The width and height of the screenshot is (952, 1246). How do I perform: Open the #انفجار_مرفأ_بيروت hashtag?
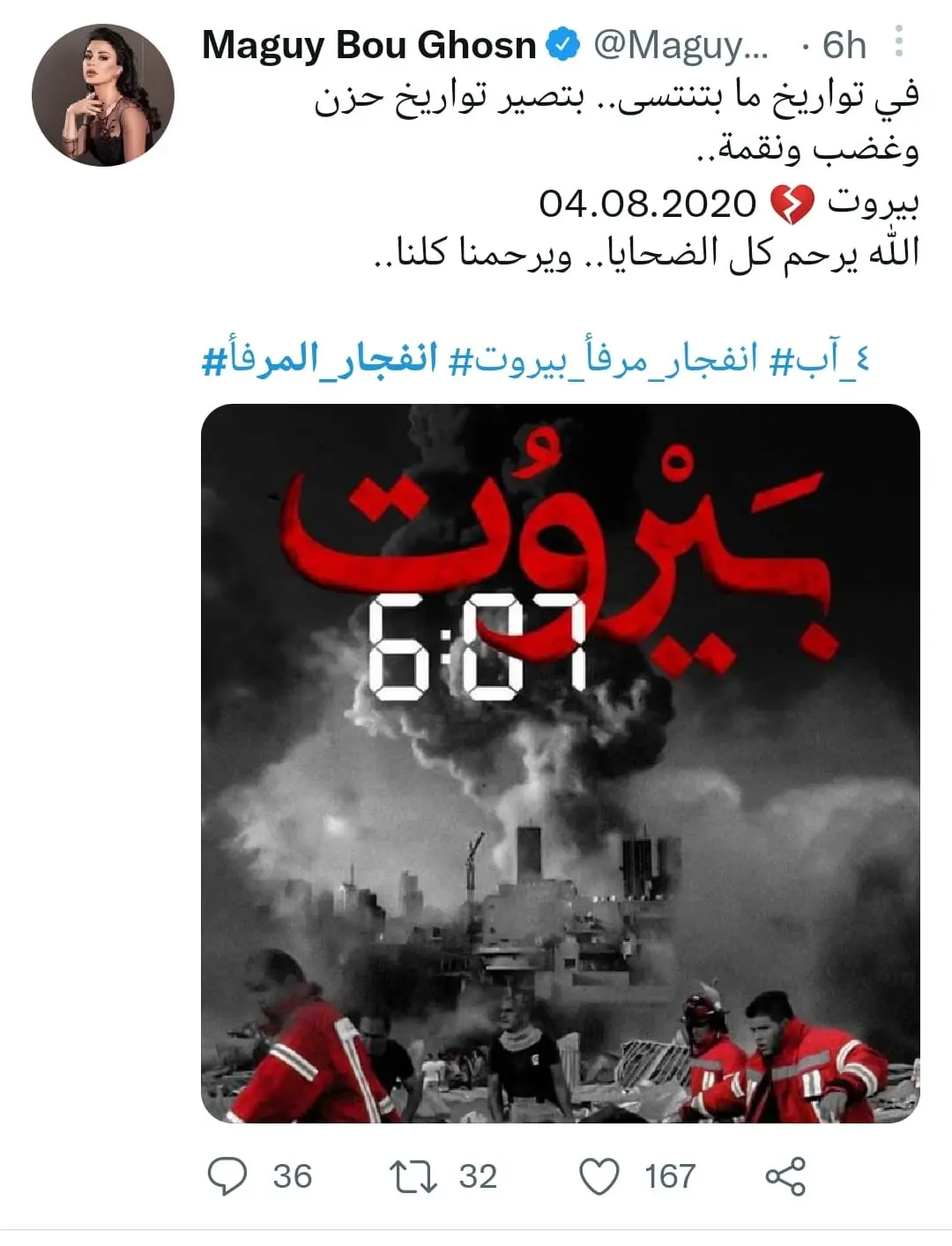coord(606,362)
